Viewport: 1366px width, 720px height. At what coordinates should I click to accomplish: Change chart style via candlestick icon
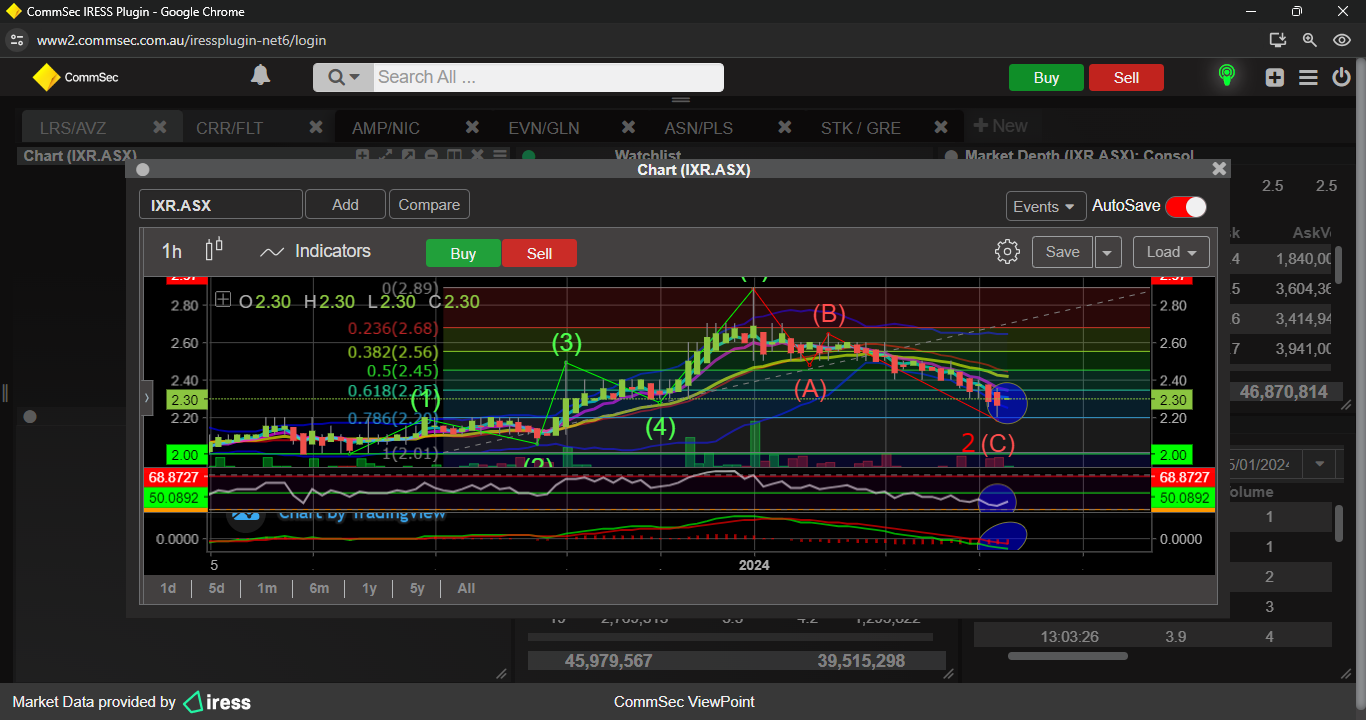[214, 250]
